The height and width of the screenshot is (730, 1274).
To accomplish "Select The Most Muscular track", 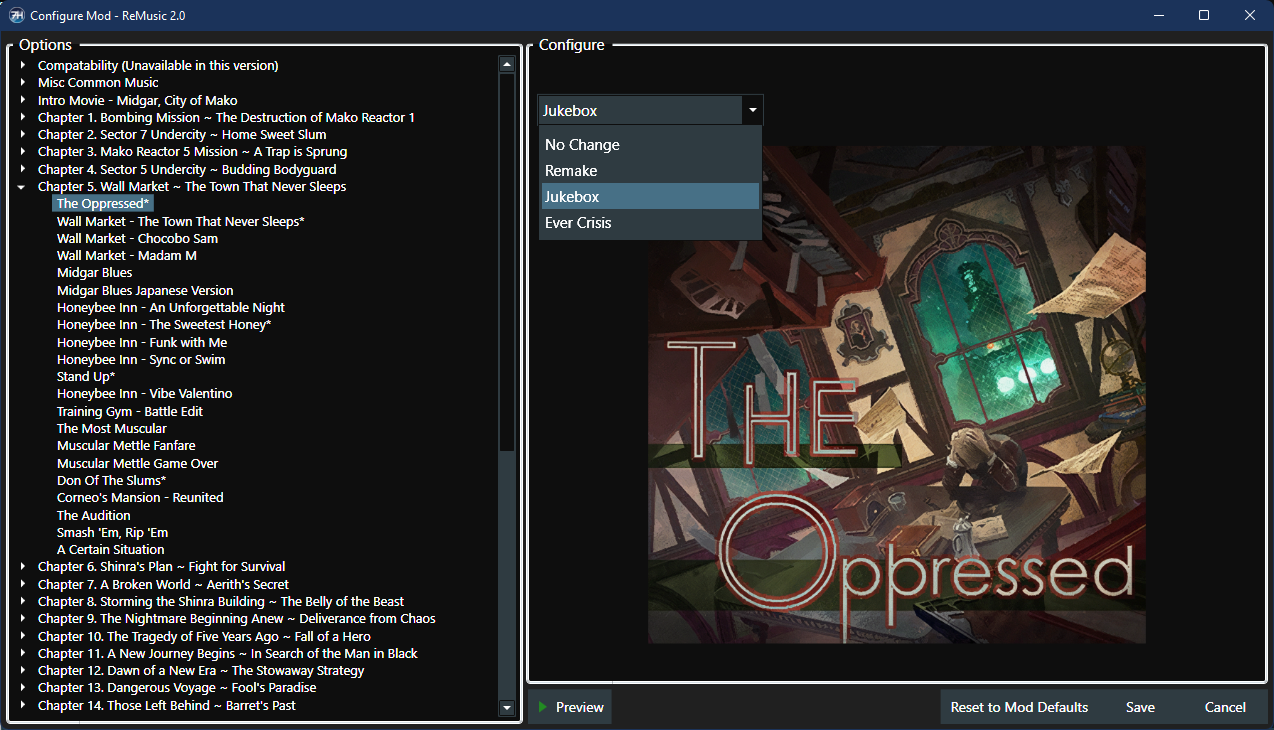I will tap(112, 428).
